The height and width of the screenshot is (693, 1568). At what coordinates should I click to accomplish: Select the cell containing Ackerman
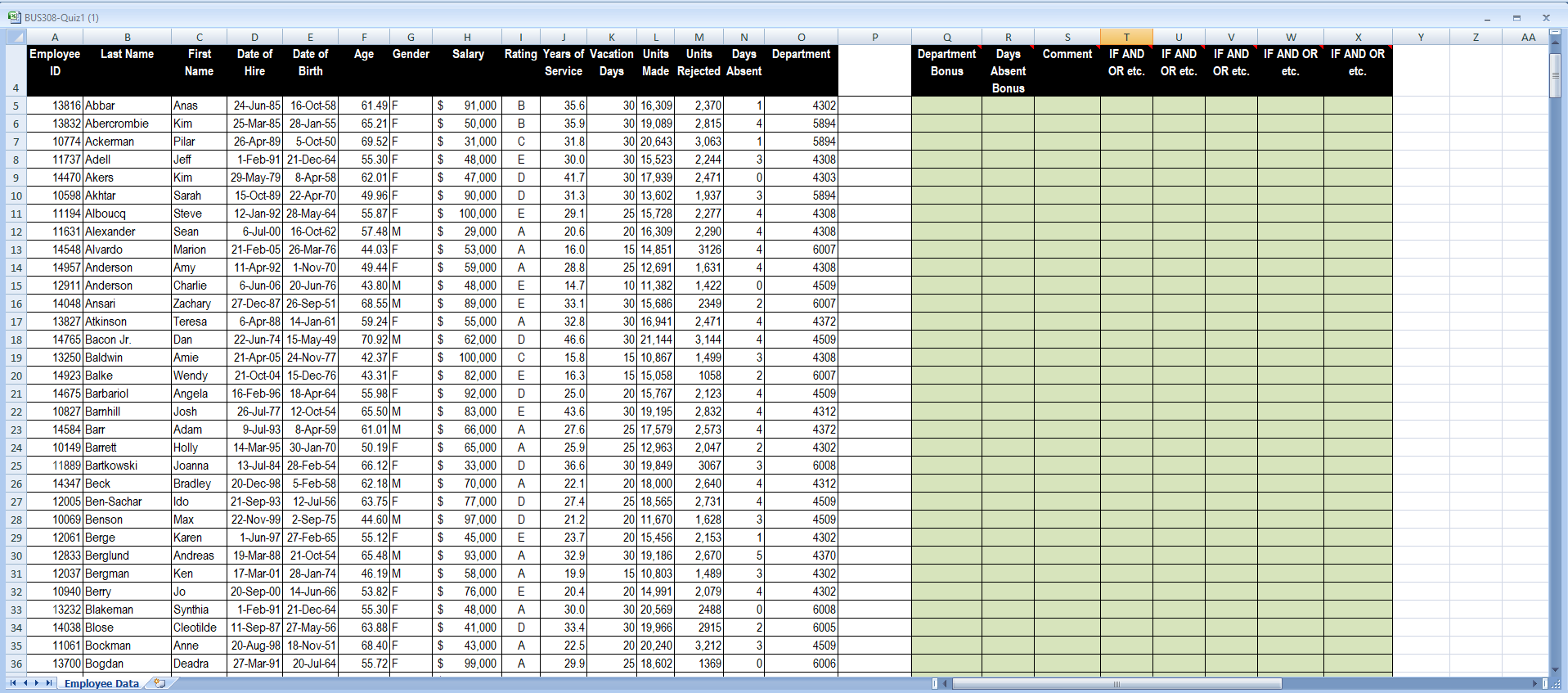[127, 142]
